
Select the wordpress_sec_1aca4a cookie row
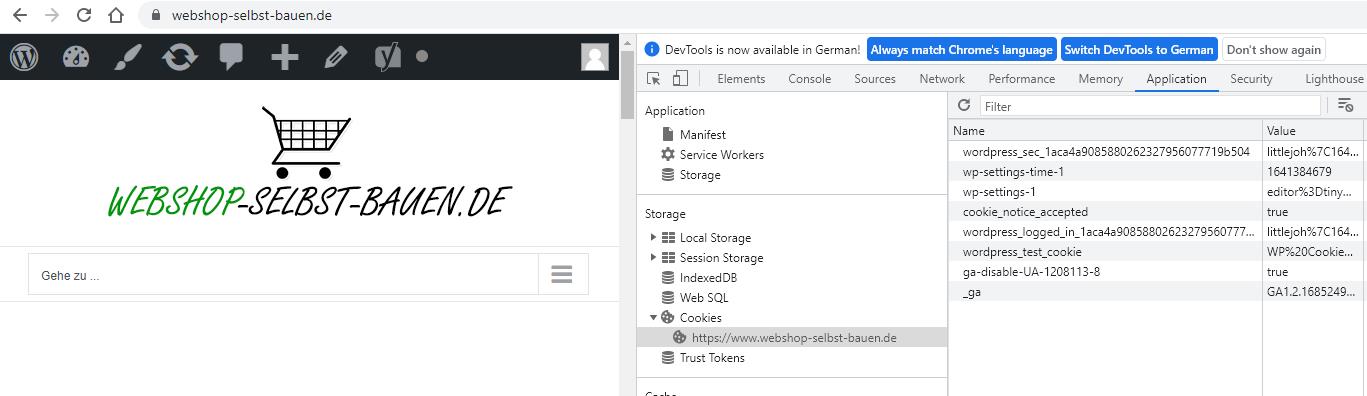(x=1157, y=152)
